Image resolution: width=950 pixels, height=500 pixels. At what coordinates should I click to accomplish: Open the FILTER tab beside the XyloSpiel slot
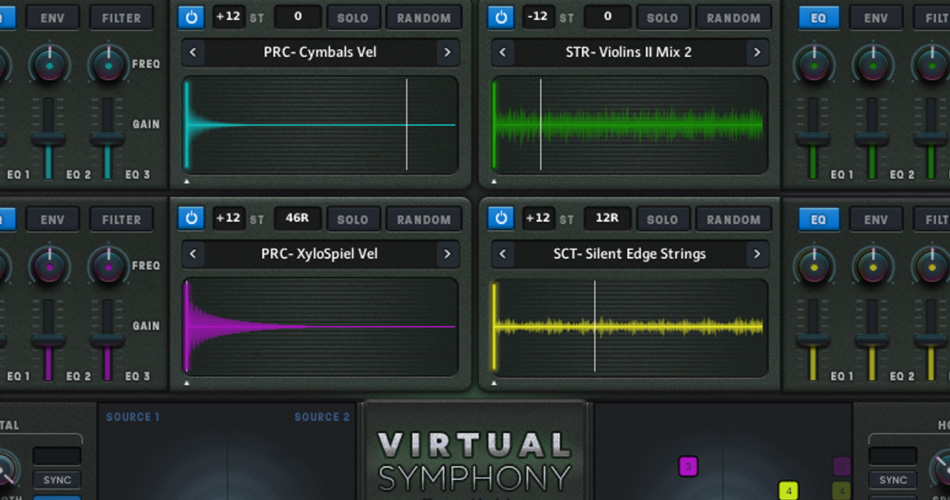121,219
